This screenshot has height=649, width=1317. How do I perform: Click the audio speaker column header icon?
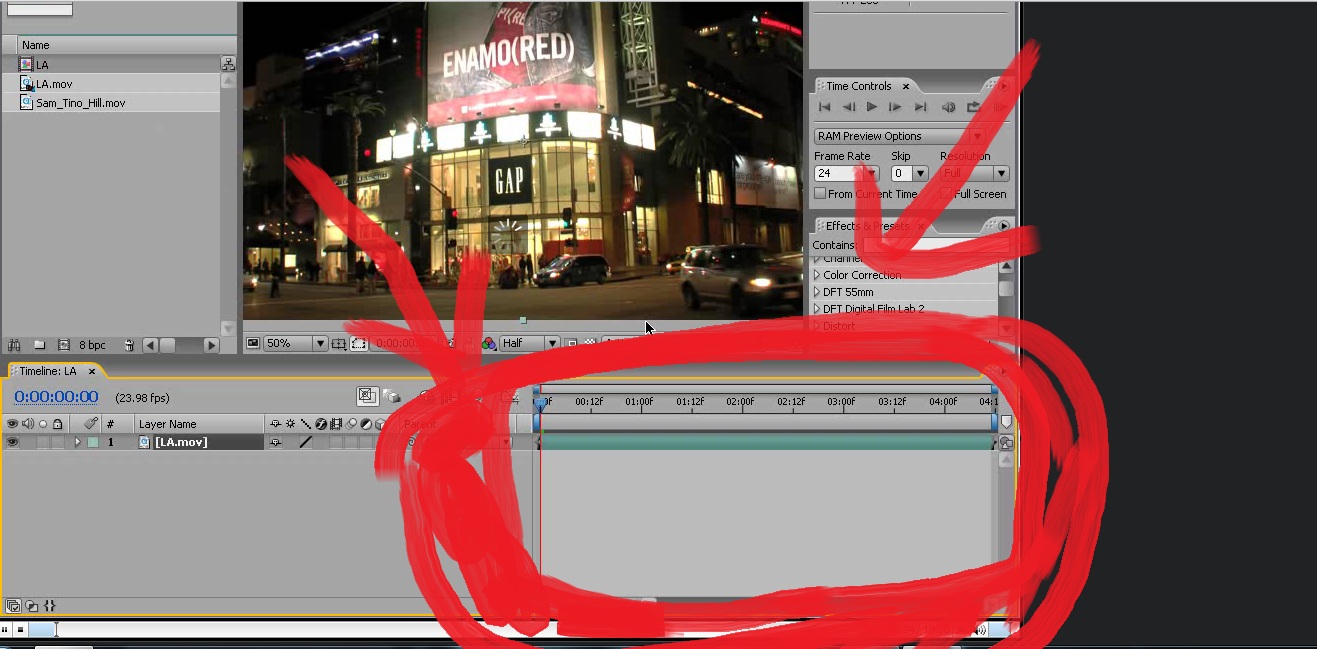coord(28,424)
